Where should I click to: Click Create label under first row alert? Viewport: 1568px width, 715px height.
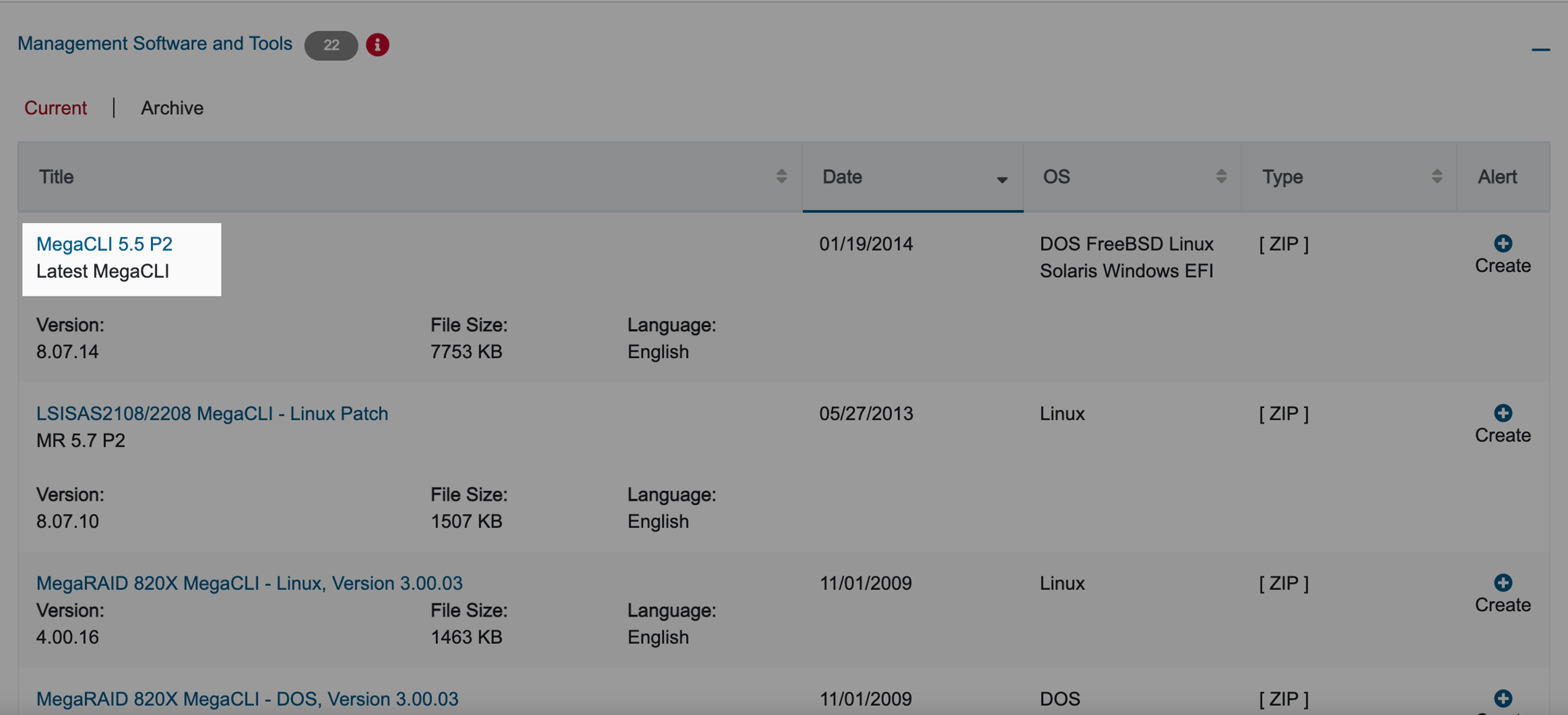tap(1502, 266)
